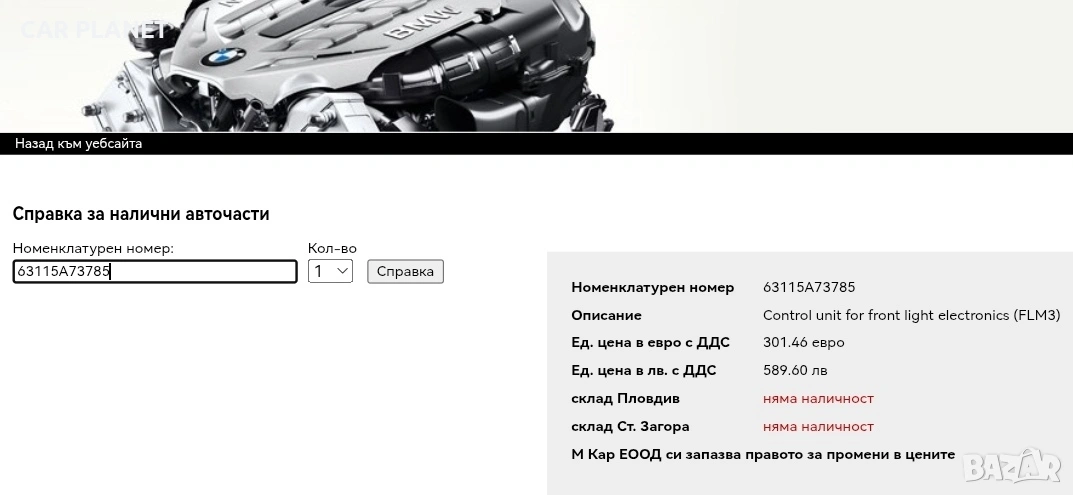Screen dimensions: 1073x495
Task: Click the Bazar watermark logo
Action: (1011, 465)
